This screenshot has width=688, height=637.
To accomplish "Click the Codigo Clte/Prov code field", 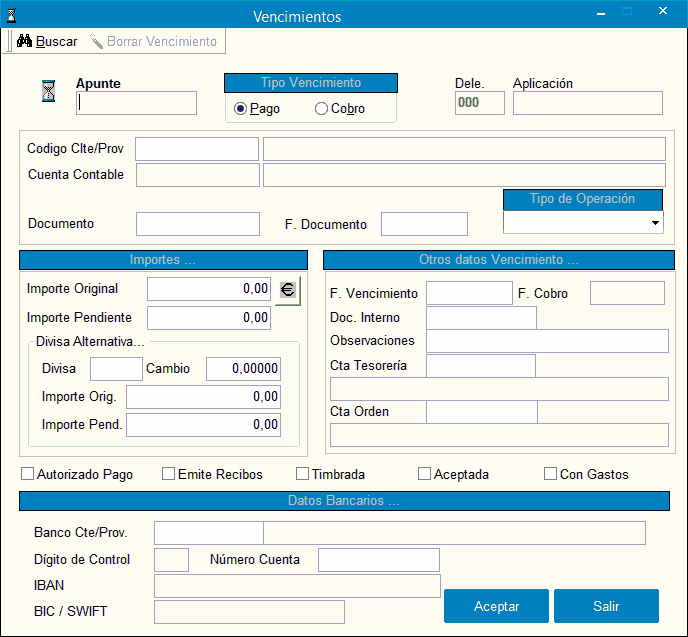I will click(197, 149).
